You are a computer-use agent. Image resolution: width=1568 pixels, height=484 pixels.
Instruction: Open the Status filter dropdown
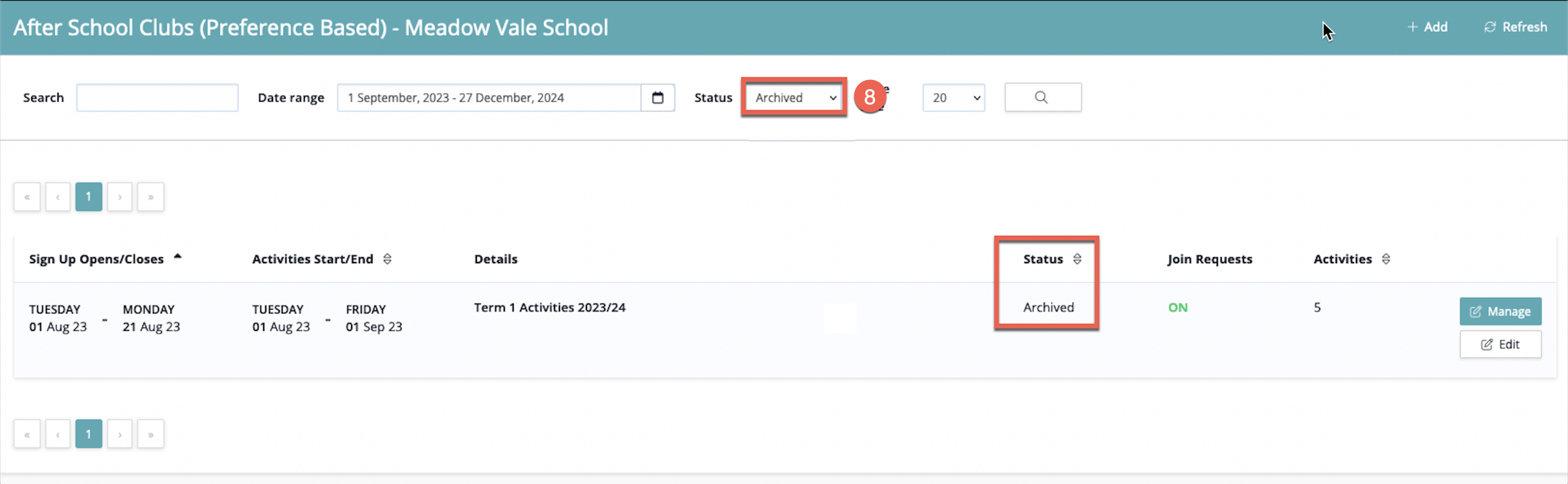(794, 98)
